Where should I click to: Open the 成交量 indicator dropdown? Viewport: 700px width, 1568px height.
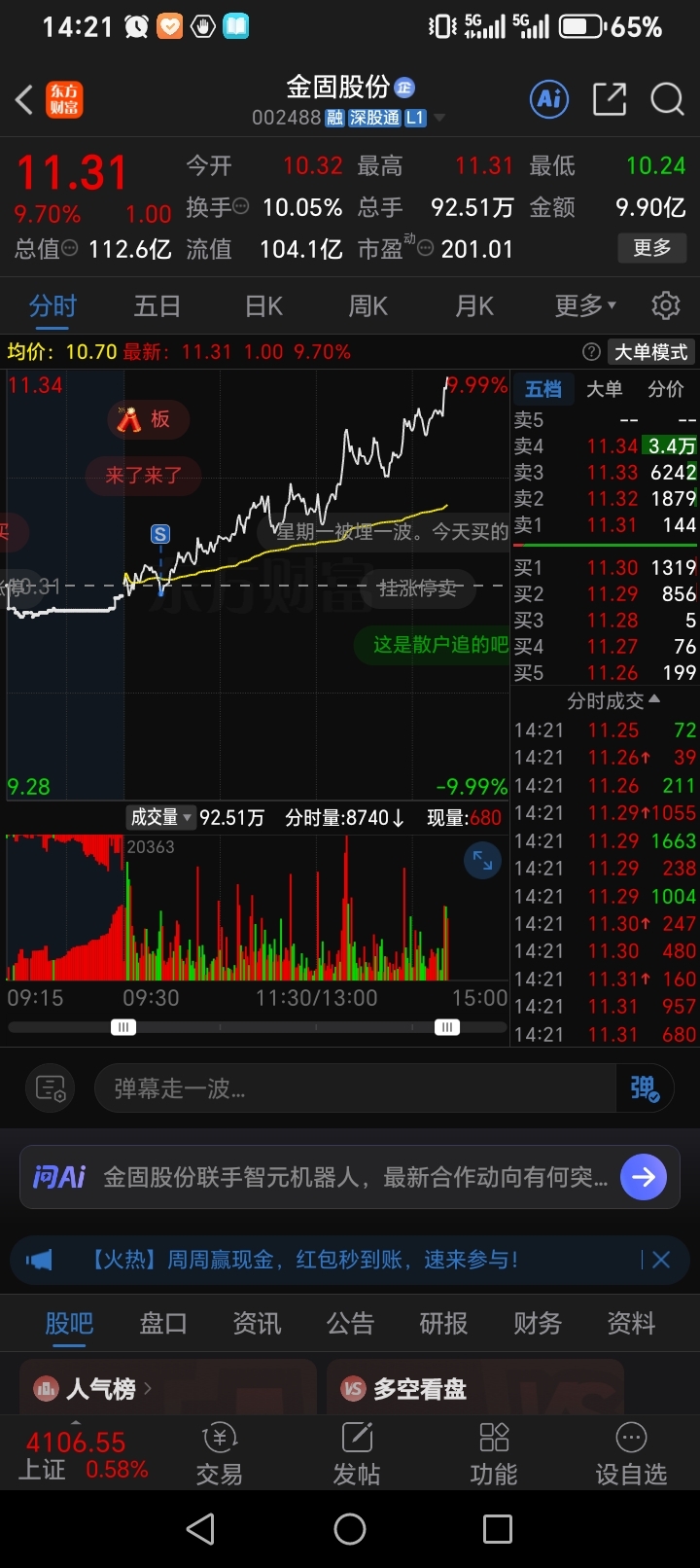coord(161,817)
